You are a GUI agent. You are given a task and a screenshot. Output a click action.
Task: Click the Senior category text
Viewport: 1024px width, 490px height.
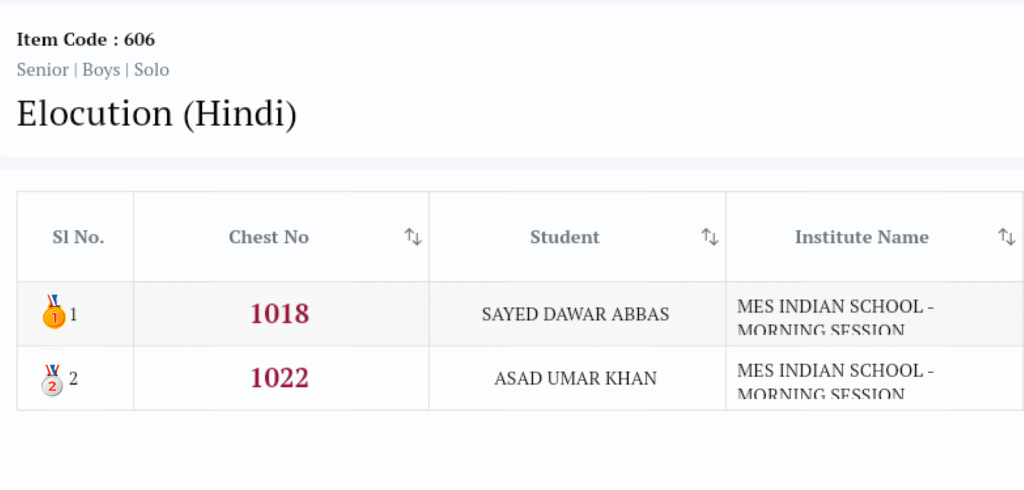tap(42, 70)
